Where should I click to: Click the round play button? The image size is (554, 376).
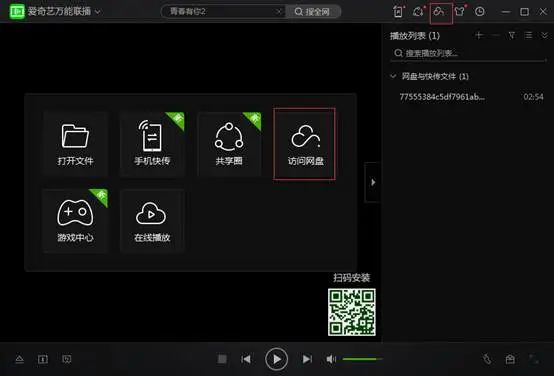(x=276, y=359)
